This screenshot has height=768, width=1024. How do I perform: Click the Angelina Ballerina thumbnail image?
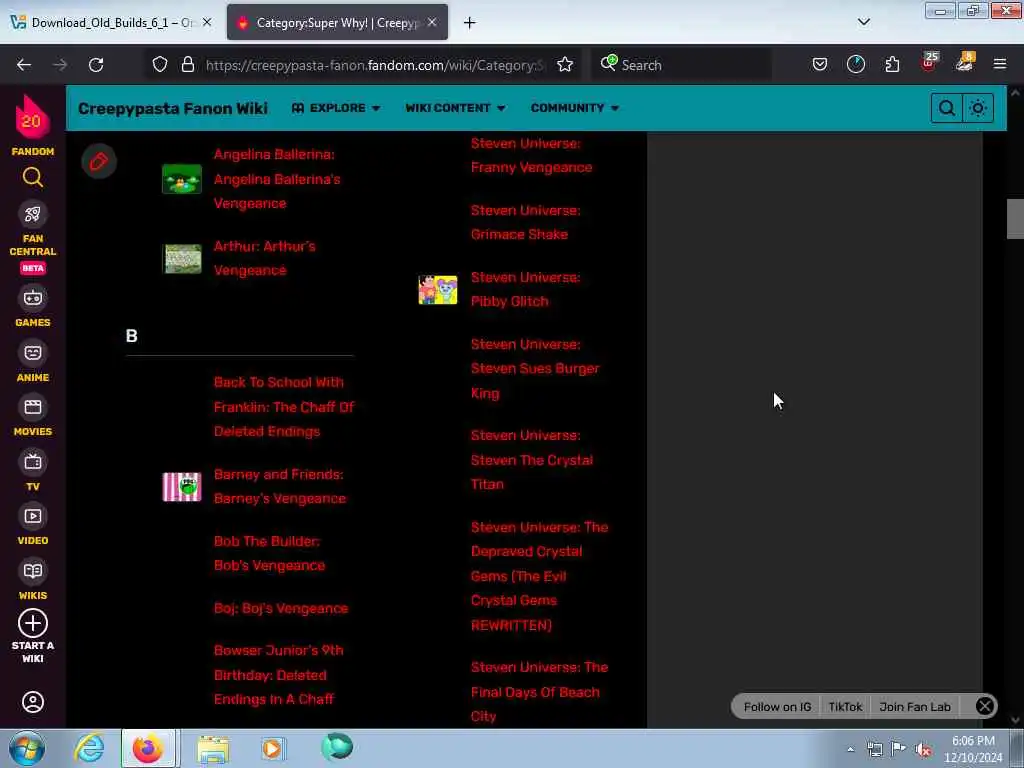pos(182,179)
